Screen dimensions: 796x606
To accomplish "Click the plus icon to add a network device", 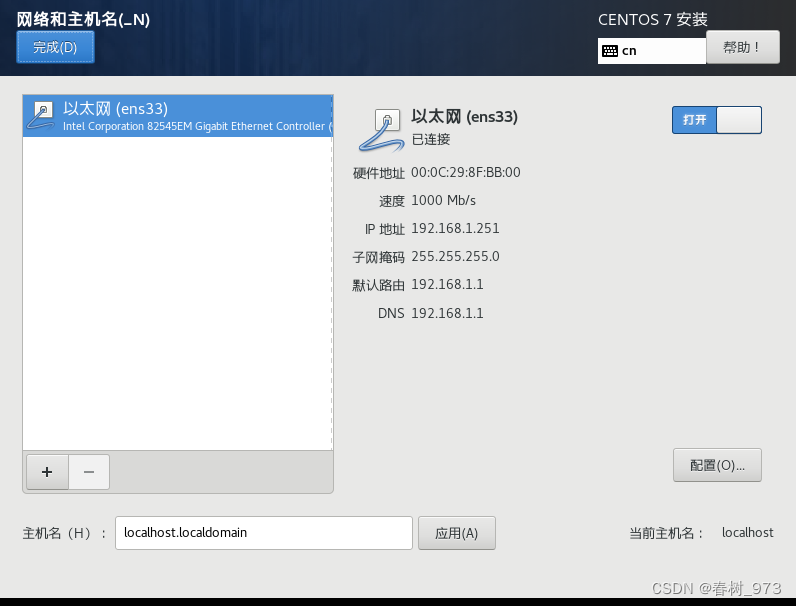I will point(47,472).
